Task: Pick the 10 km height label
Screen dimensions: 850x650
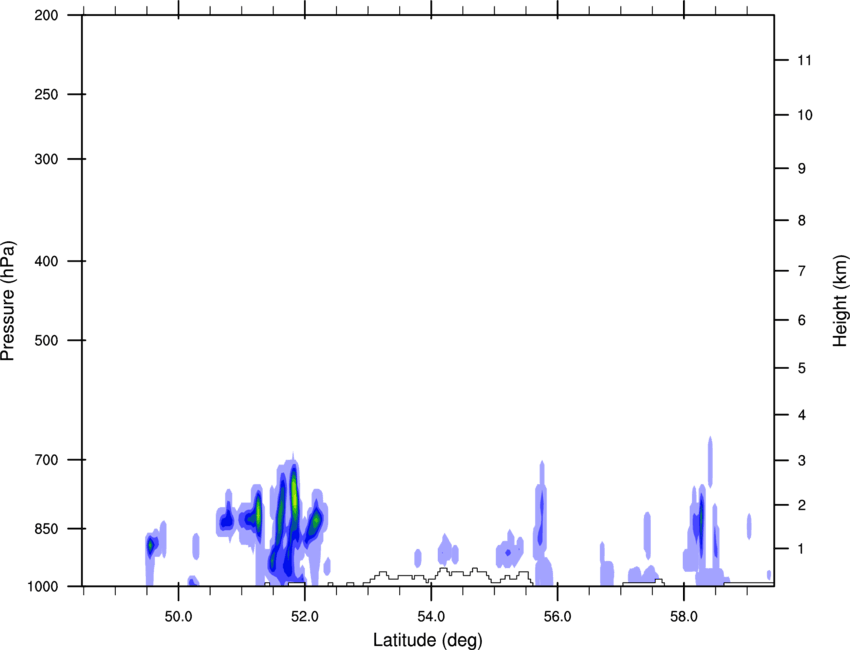Action: pyautogui.click(x=805, y=114)
